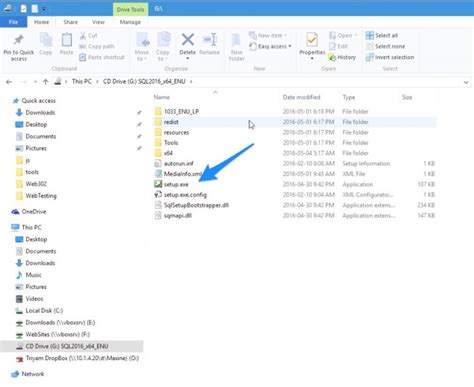Click Paste shortcut in Clipboard group
Screen dimensions: 474x387
102,57
